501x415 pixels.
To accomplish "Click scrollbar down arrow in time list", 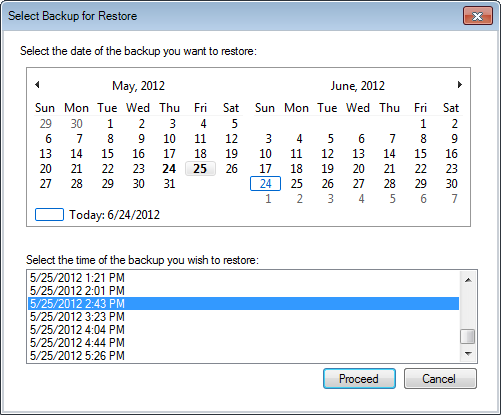I will (468, 354).
